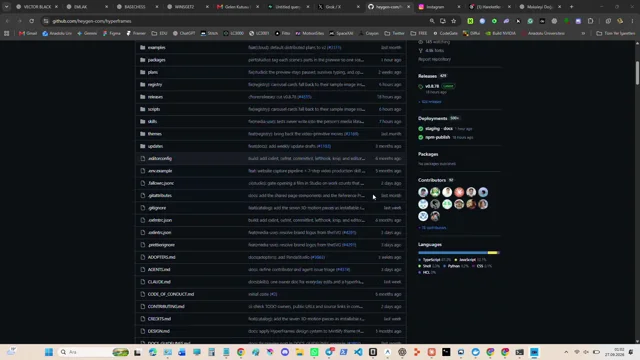The width and height of the screenshot is (640, 360).
Task: Open the ChatGPT bookmark
Action: 184,33
